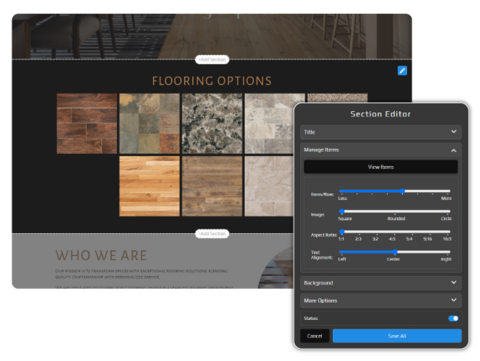
Task: Expand the Title section chevron
Action: [453, 132]
